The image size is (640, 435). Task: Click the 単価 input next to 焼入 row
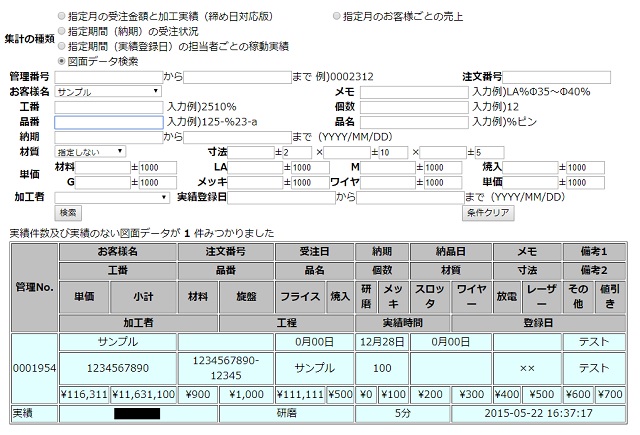[x=530, y=182]
